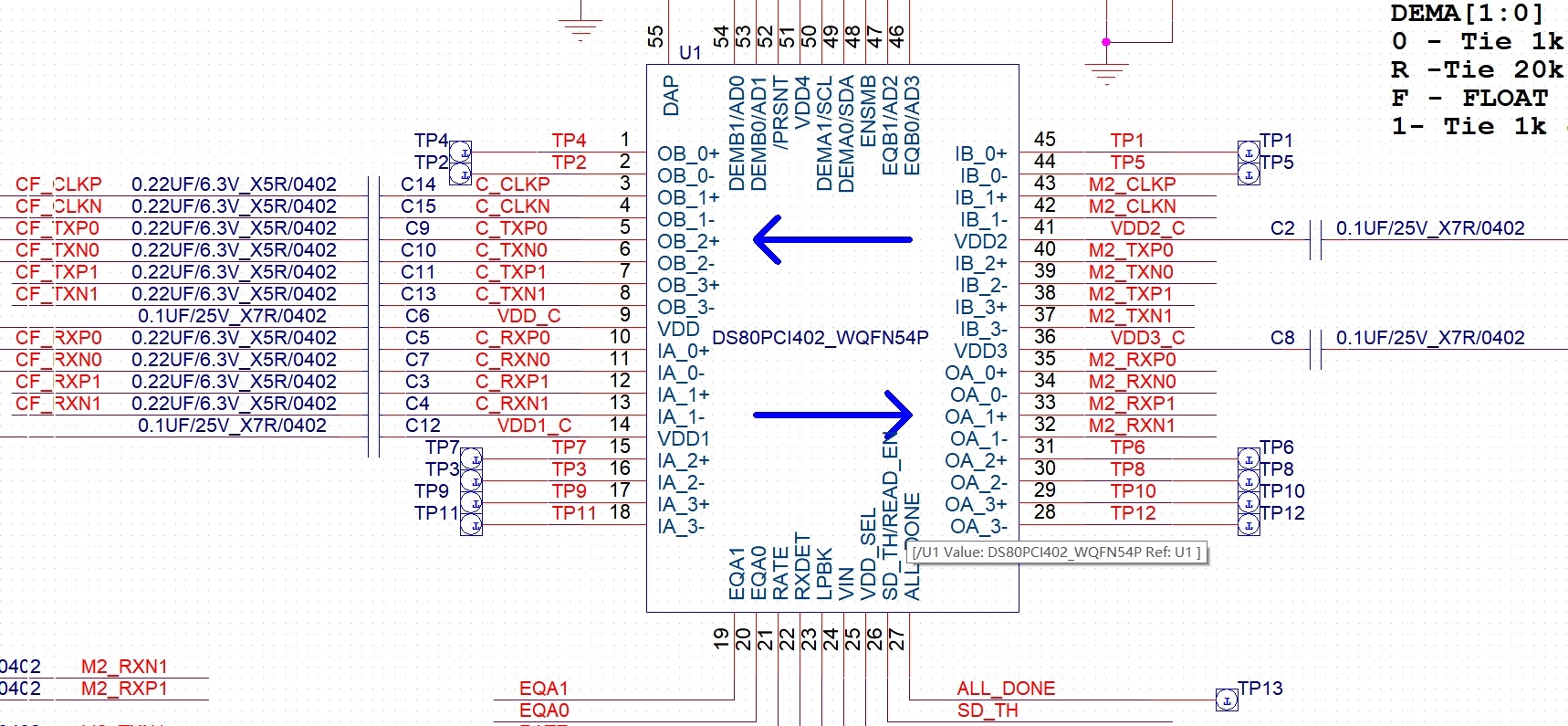Select C14 capacitor reference designator

pyautogui.click(x=418, y=184)
